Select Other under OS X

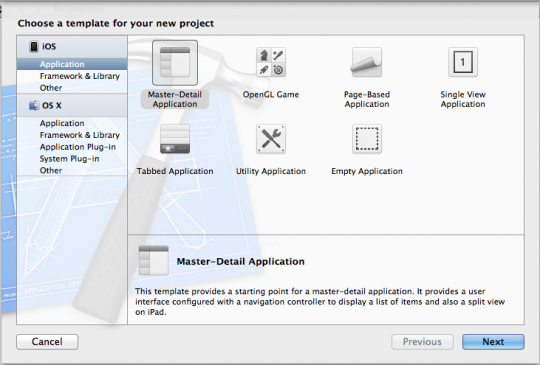click(72, 170)
